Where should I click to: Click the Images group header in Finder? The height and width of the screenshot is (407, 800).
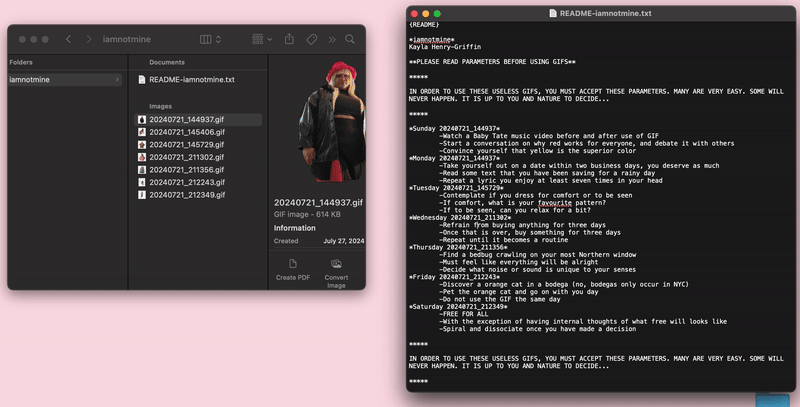click(x=160, y=106)
